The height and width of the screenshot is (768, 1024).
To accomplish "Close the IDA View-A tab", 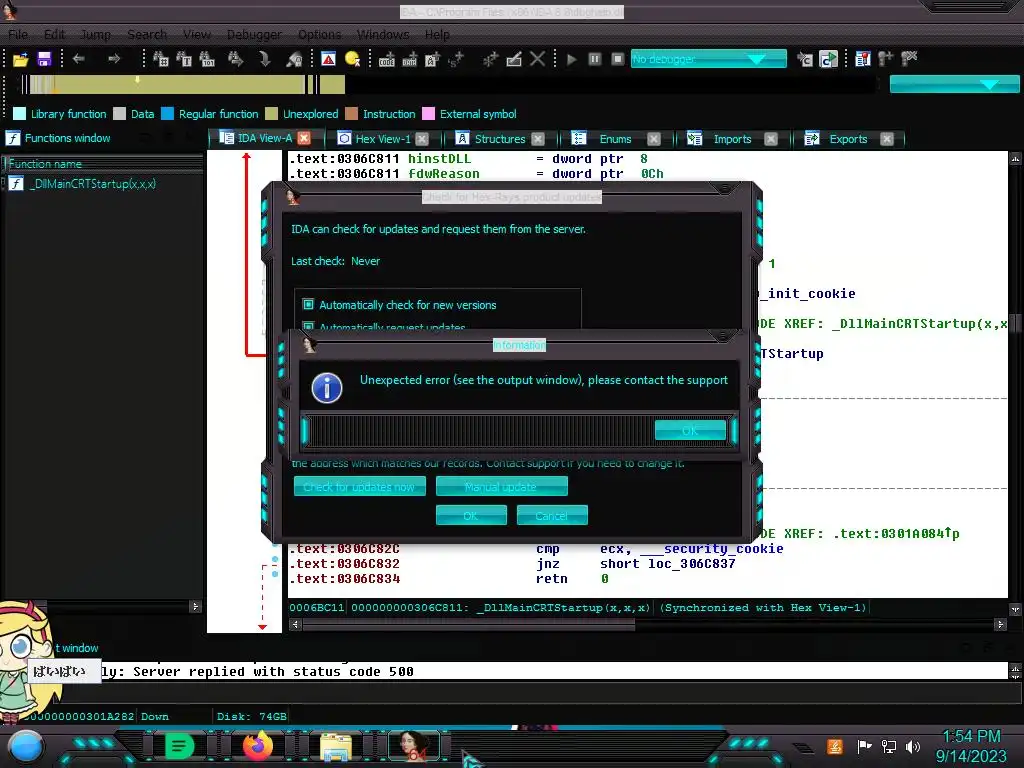I will [304, 138].
